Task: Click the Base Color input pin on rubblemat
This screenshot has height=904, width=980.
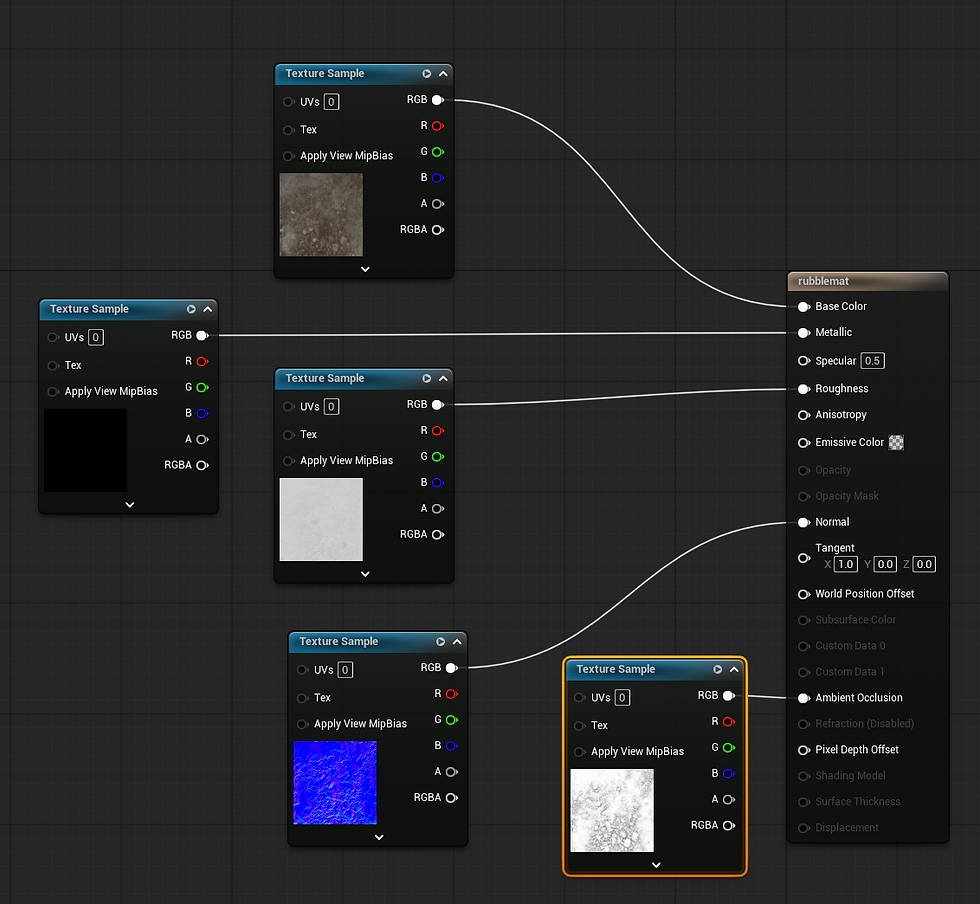Action: [x=804, y=306]
